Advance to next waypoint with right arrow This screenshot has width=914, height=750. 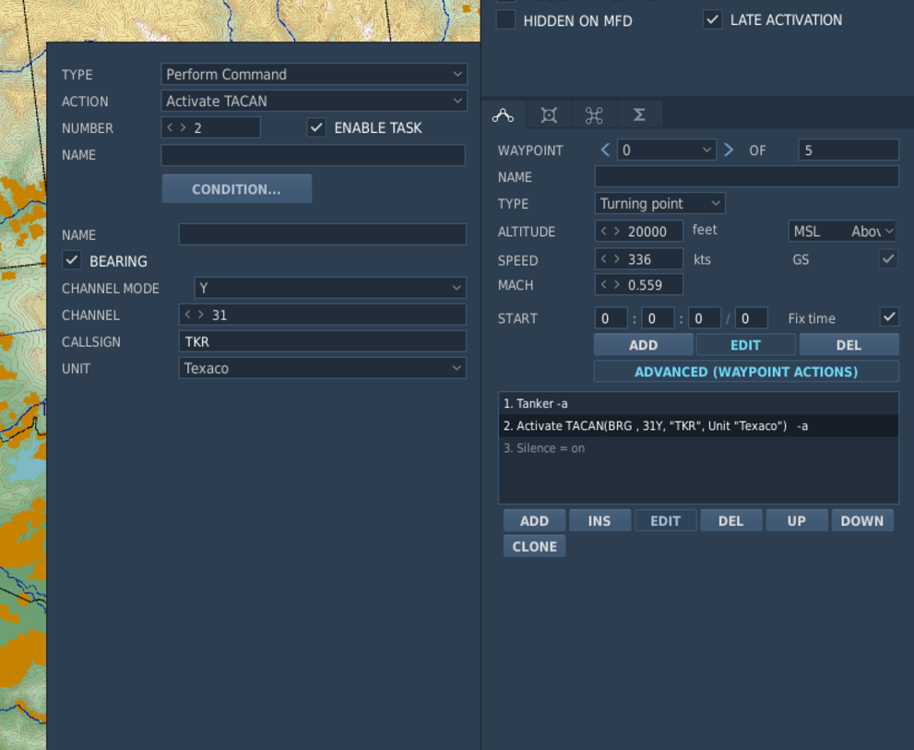pos(728,150)
